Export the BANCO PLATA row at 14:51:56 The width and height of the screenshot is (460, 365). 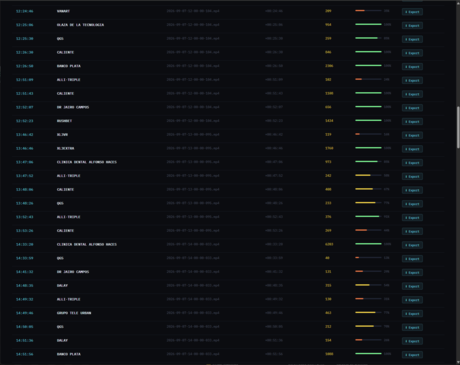coord(412,355)
